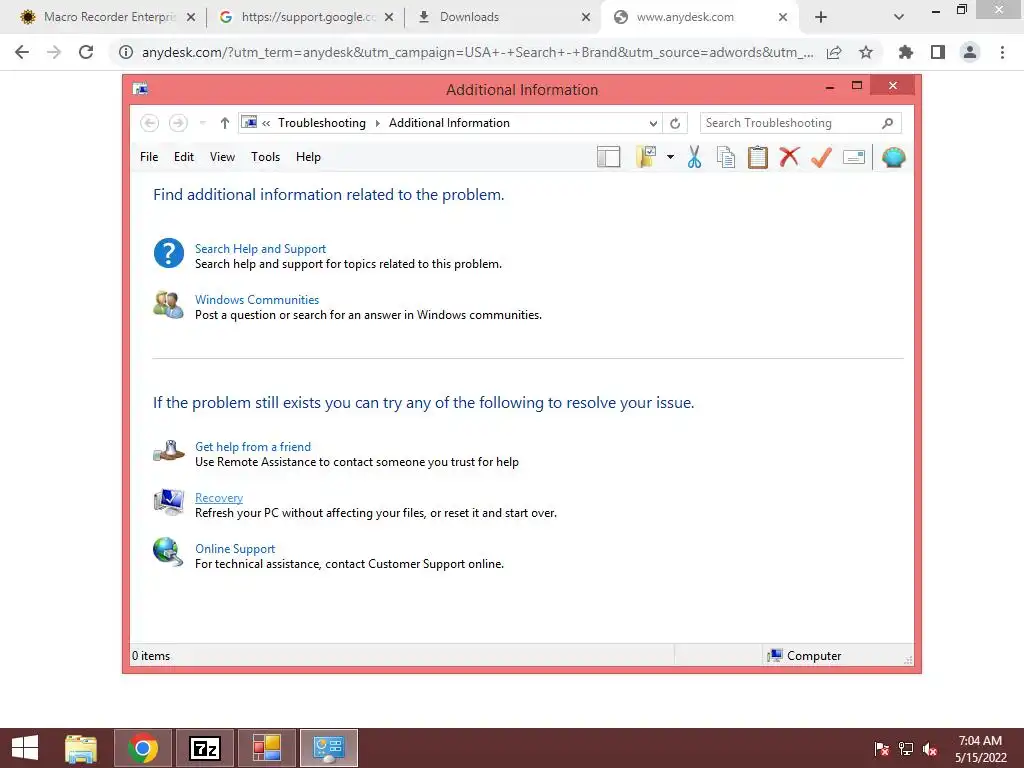Open the folder options icon in toolbar
The image size is (1024, 768).
(646, 157)
